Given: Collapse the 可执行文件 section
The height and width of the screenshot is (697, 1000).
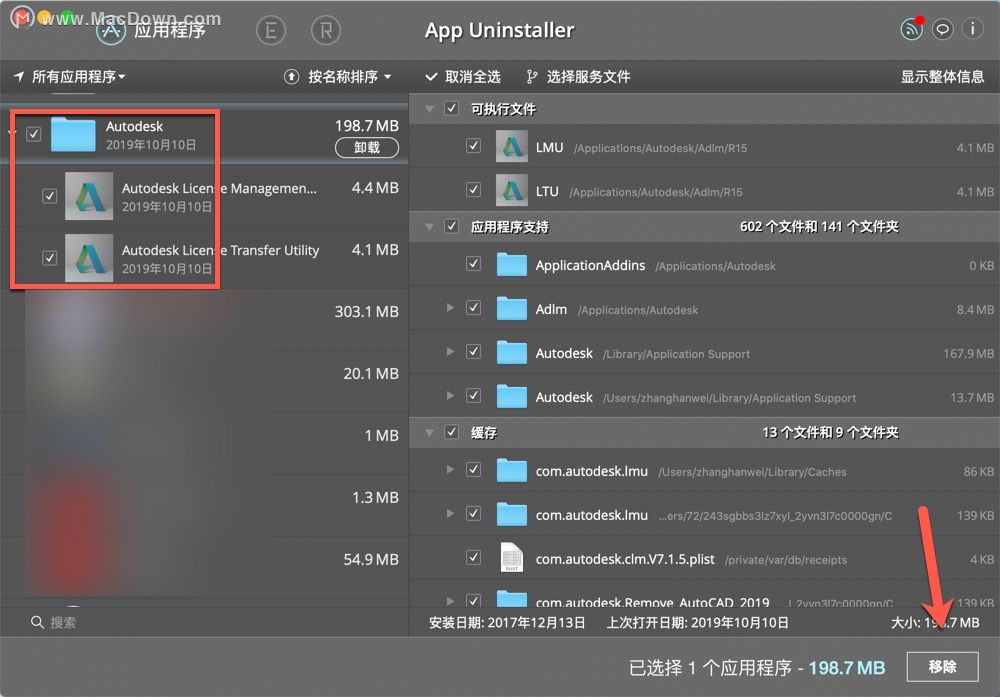Looking at the screenshot, I should click(x=430, y=109).
